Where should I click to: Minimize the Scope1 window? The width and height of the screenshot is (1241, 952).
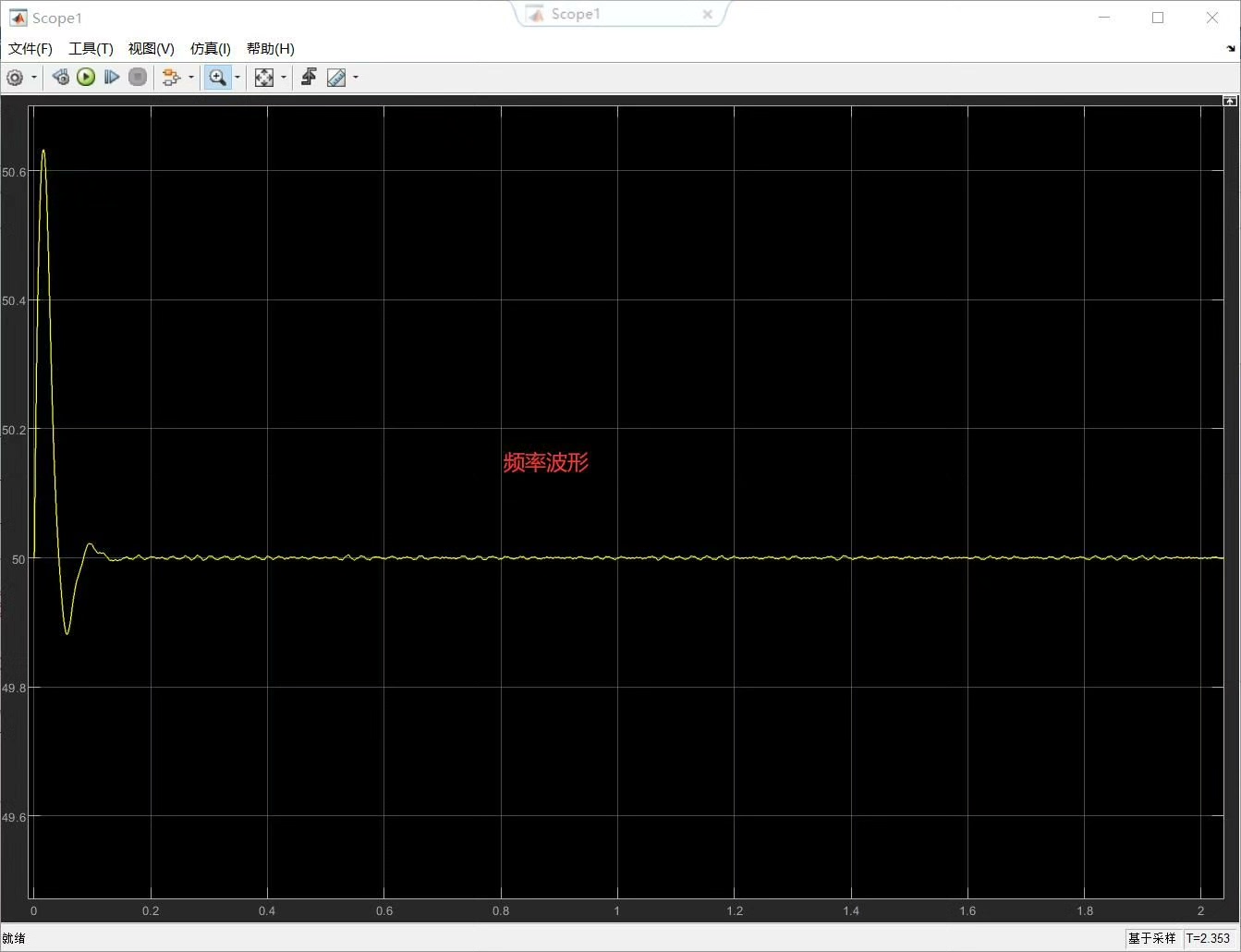pyautogui.click(x=1105, y=18)
